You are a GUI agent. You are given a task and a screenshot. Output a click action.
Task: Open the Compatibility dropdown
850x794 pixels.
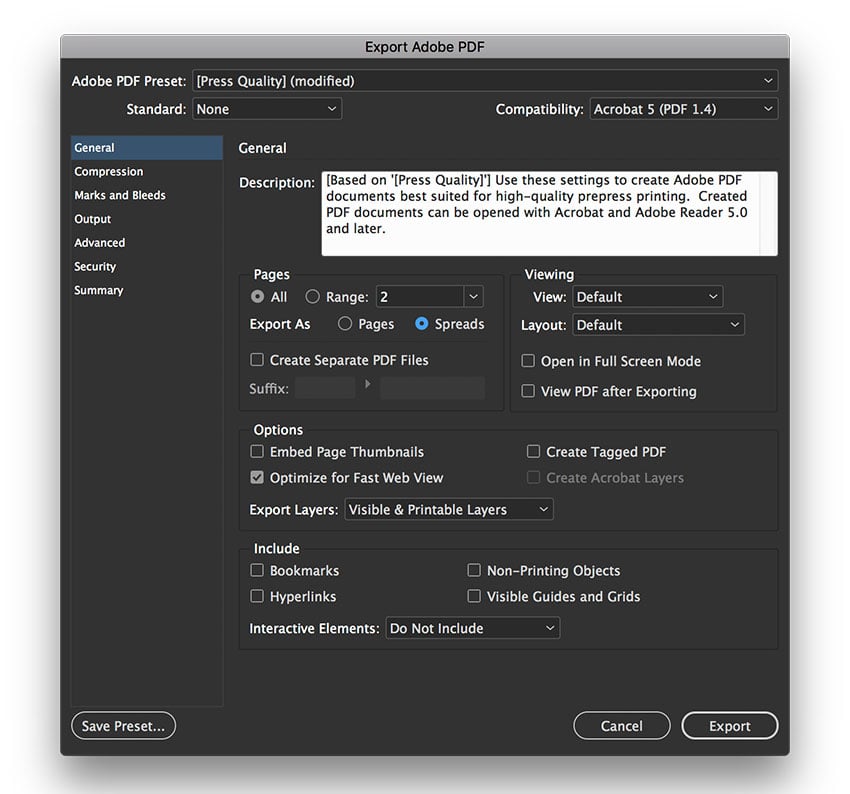point(683,109)
